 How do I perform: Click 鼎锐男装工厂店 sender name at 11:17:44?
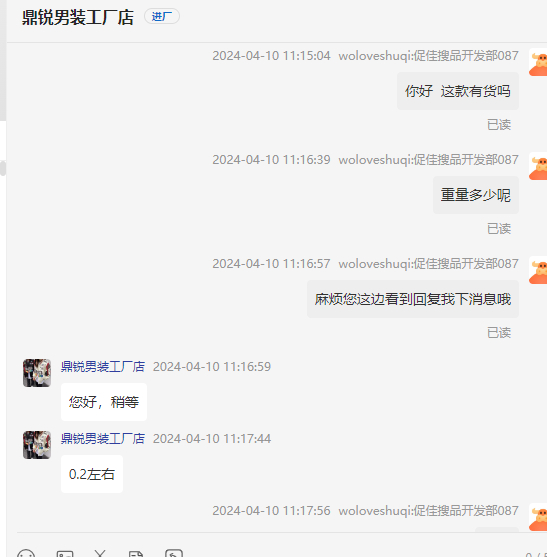coord(103,439)
